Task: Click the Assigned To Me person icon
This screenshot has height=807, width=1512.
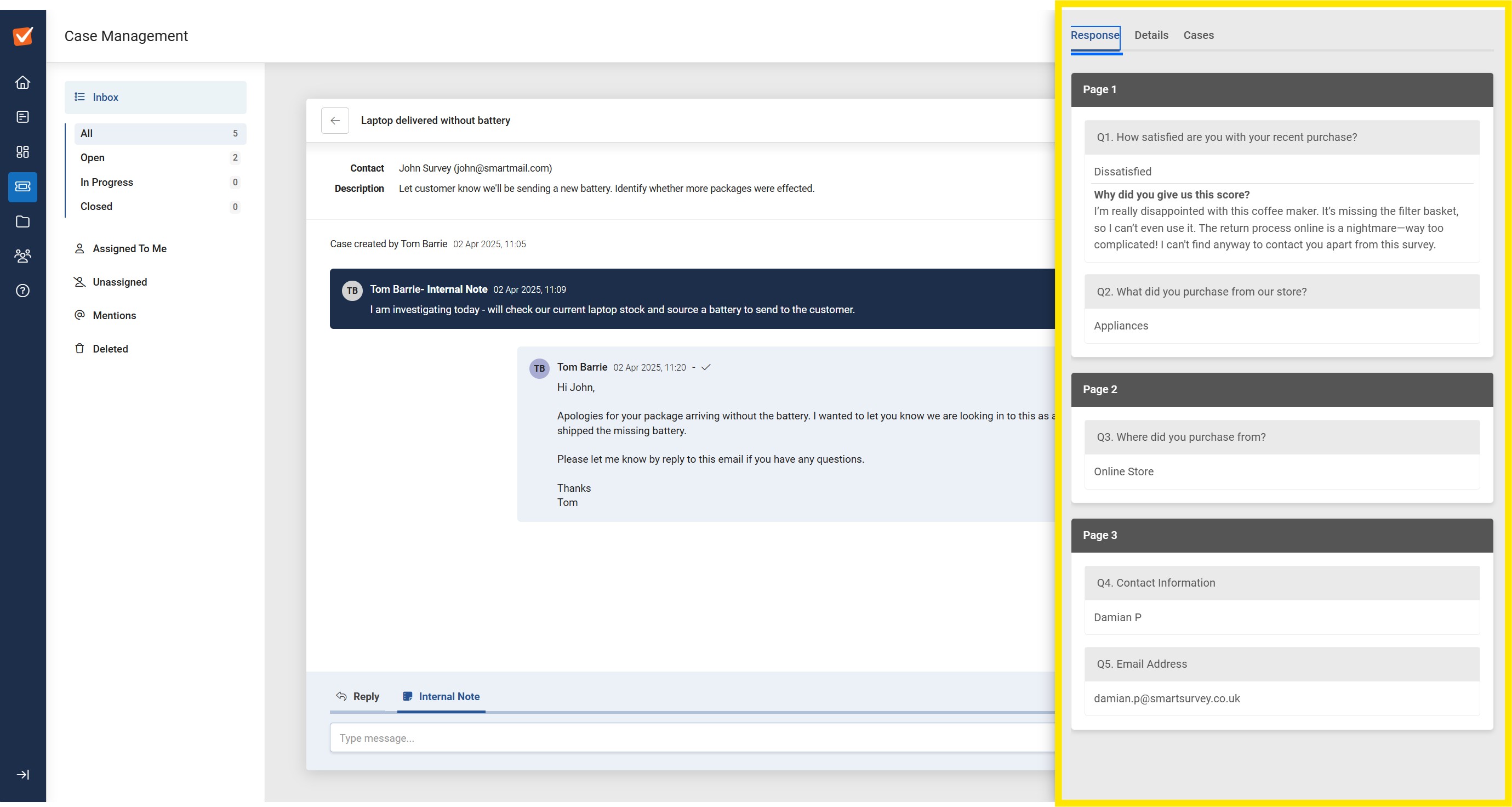Action: coord(80,248)
